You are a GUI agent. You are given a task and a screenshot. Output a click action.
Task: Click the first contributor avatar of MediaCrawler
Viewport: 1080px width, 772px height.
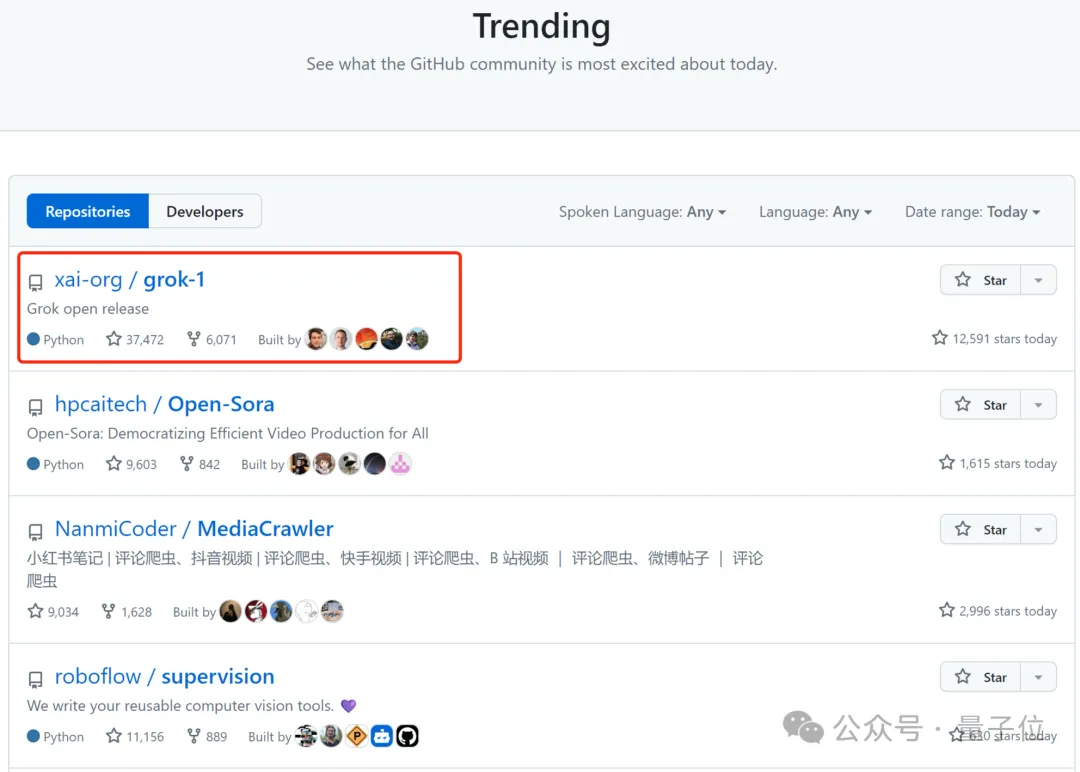[x=231, y=611]
